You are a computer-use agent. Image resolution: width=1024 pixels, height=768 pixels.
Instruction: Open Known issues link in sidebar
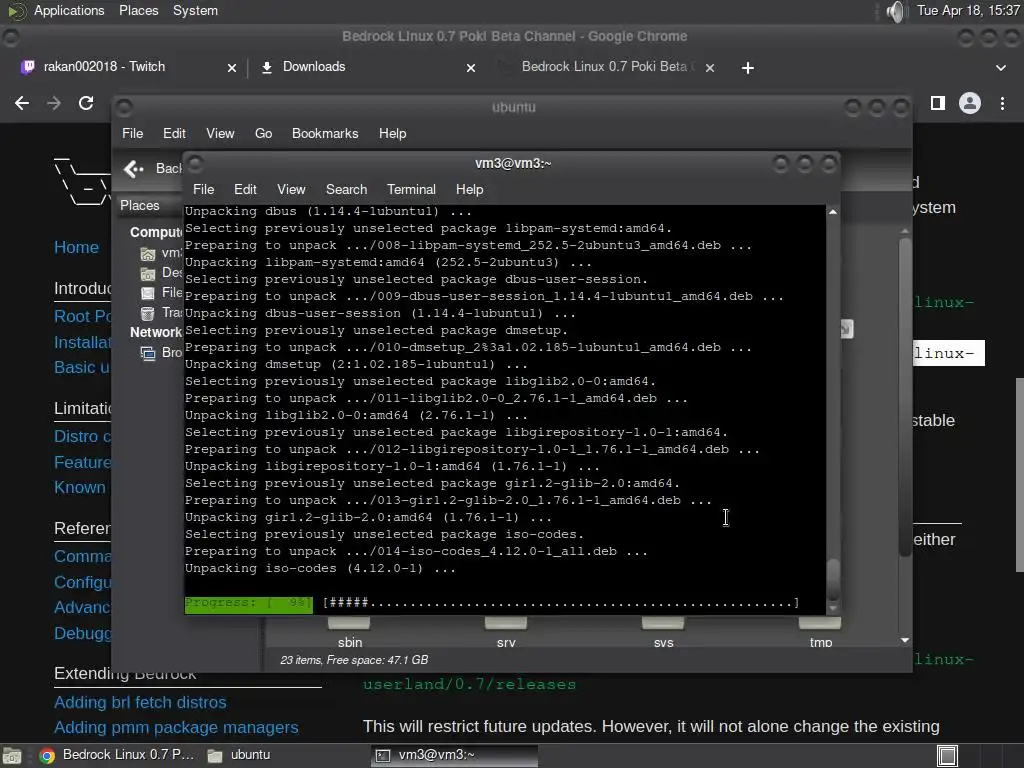[x=80, y=487]
